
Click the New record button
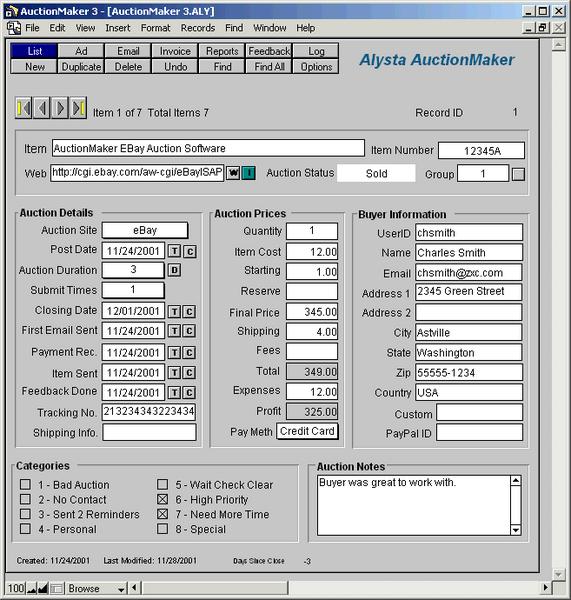(x=34, y=67)
